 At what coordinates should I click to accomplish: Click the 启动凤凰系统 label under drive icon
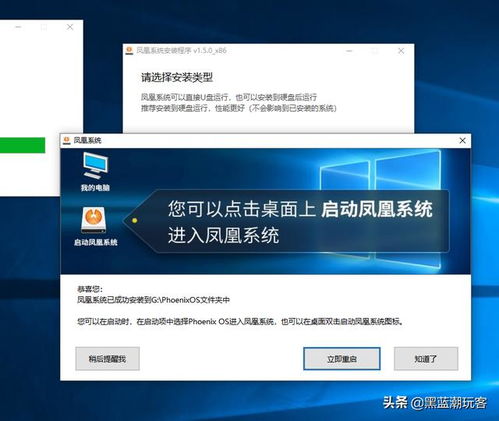(96, 242)
